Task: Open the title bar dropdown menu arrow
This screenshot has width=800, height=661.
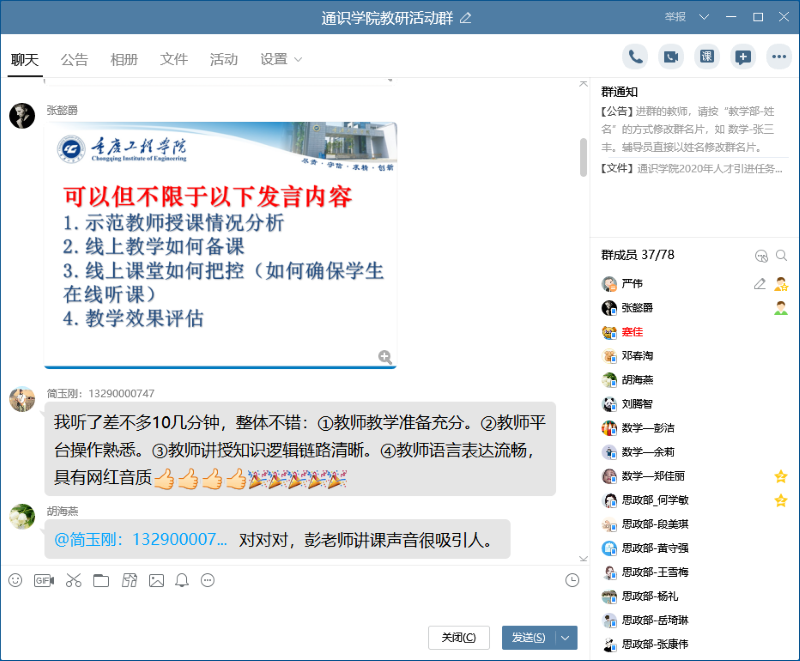Action: pos(704,17)
